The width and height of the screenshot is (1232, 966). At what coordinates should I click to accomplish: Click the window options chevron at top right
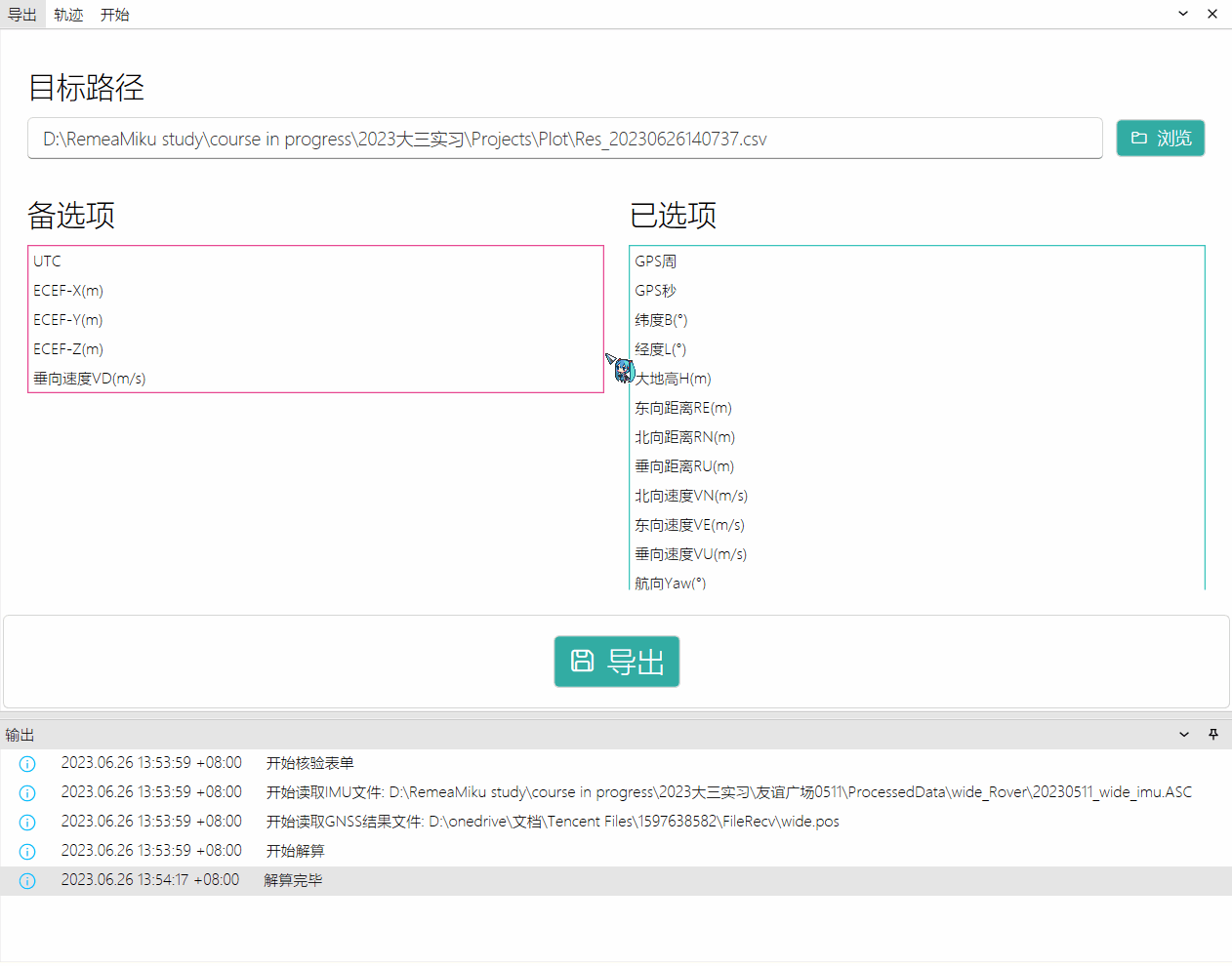(x=1183, y=14)
